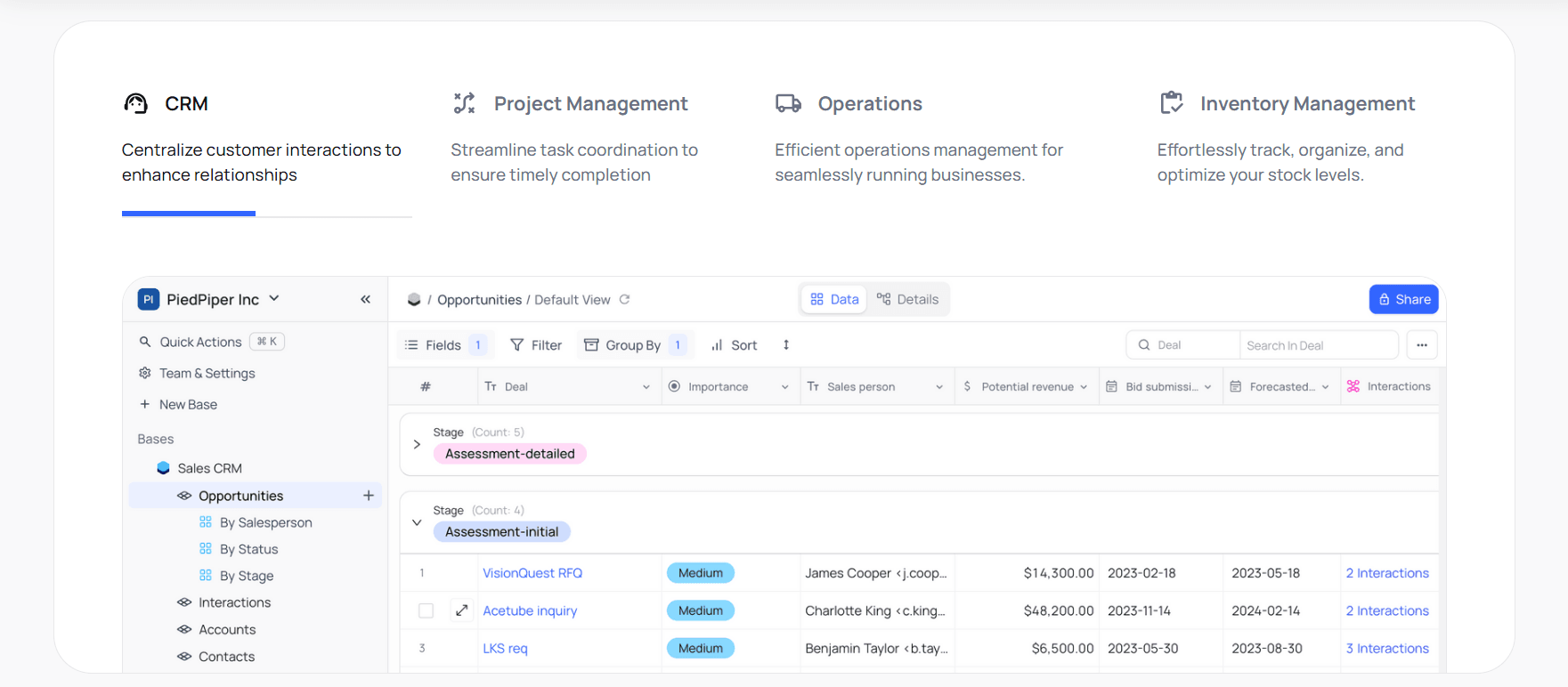
Task: Click the row height icon in toolbar
Action: [786, 345]
